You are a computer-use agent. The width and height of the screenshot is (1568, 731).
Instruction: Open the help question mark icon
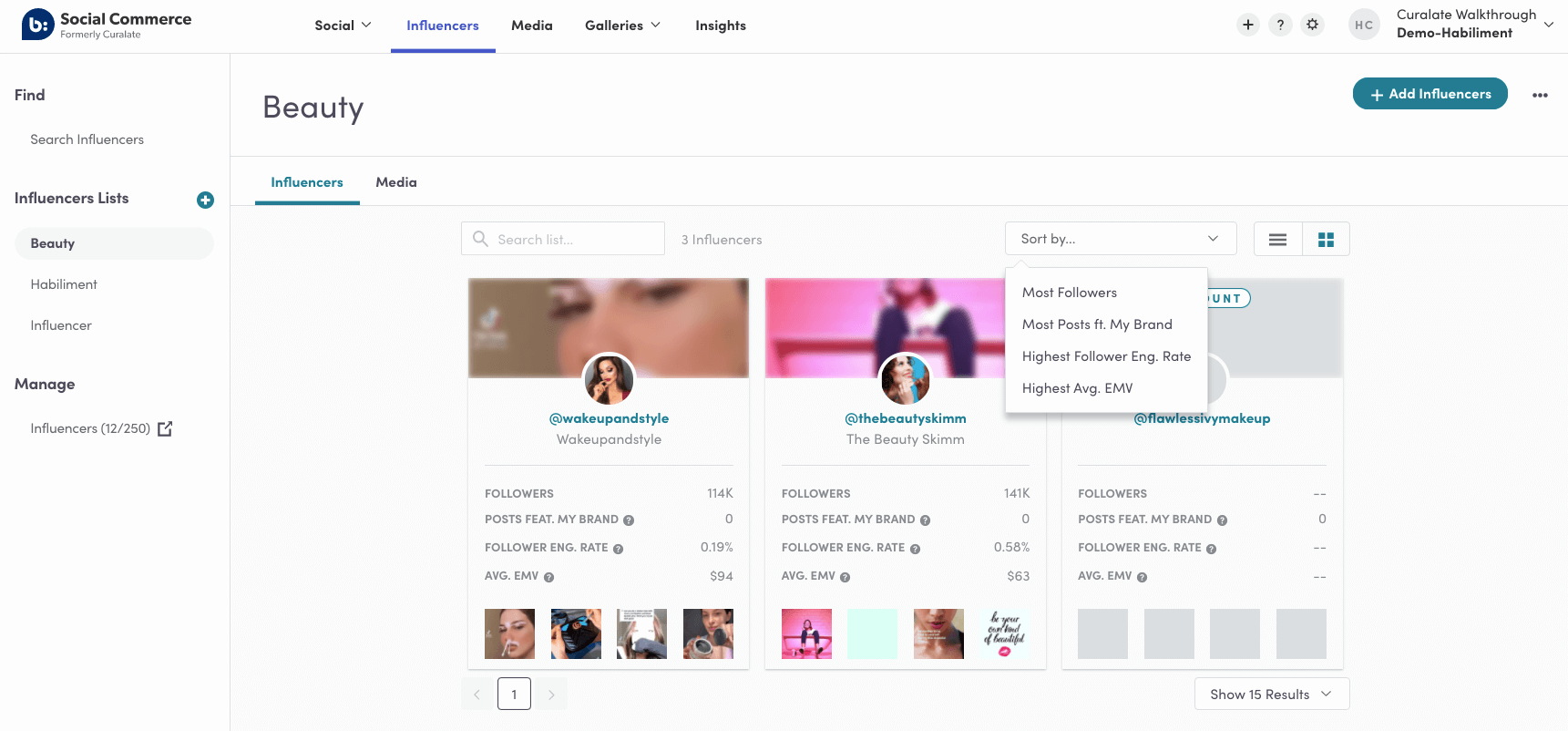[1280, 25]
